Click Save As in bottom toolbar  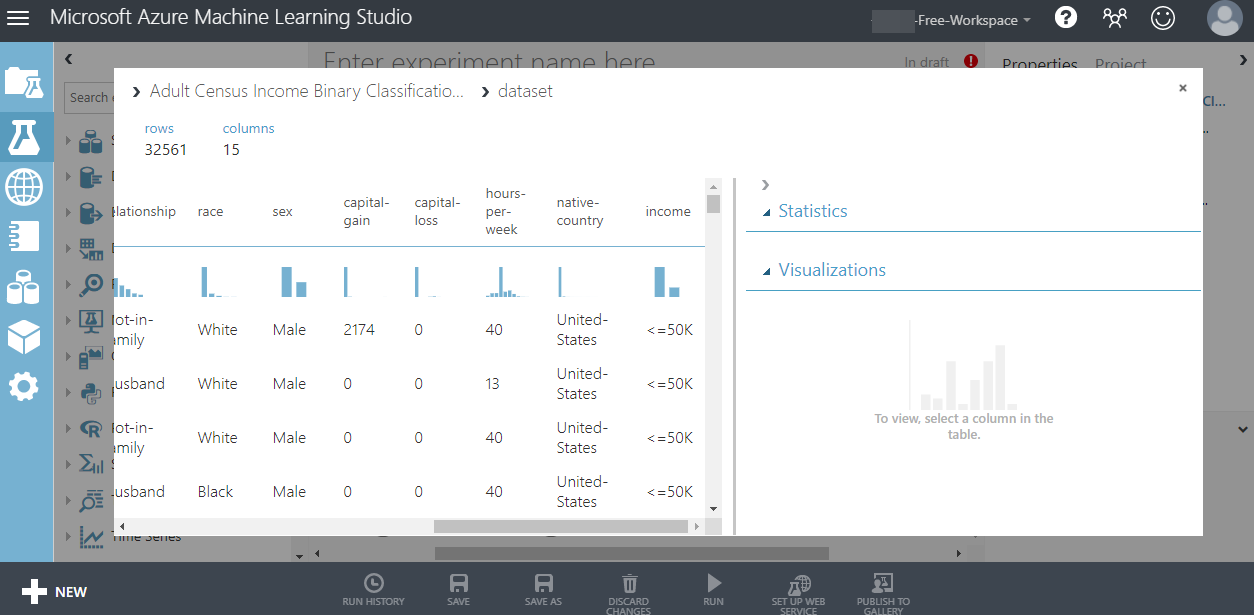tap(543, 590)
